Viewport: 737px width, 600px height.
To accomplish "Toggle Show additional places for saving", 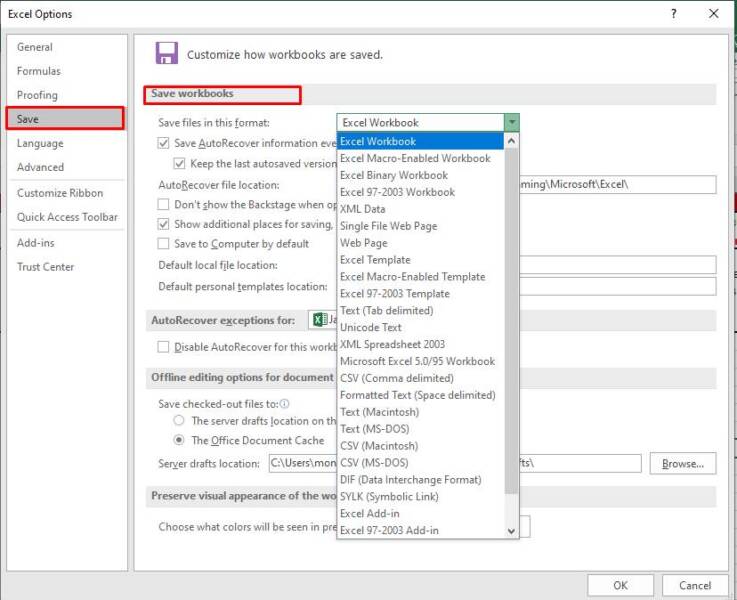I will coord(163,224).
